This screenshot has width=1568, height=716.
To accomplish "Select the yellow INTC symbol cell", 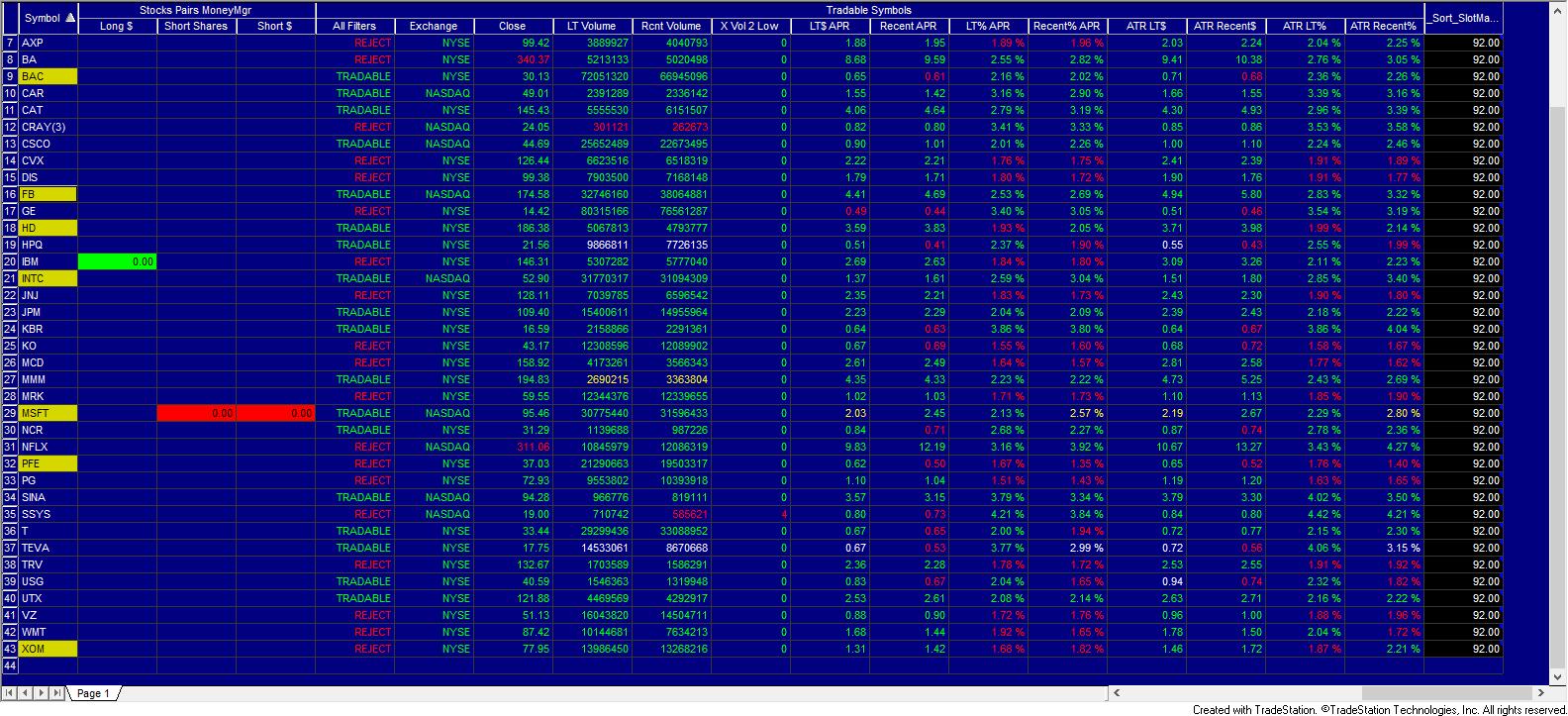I will click(48, 278).
